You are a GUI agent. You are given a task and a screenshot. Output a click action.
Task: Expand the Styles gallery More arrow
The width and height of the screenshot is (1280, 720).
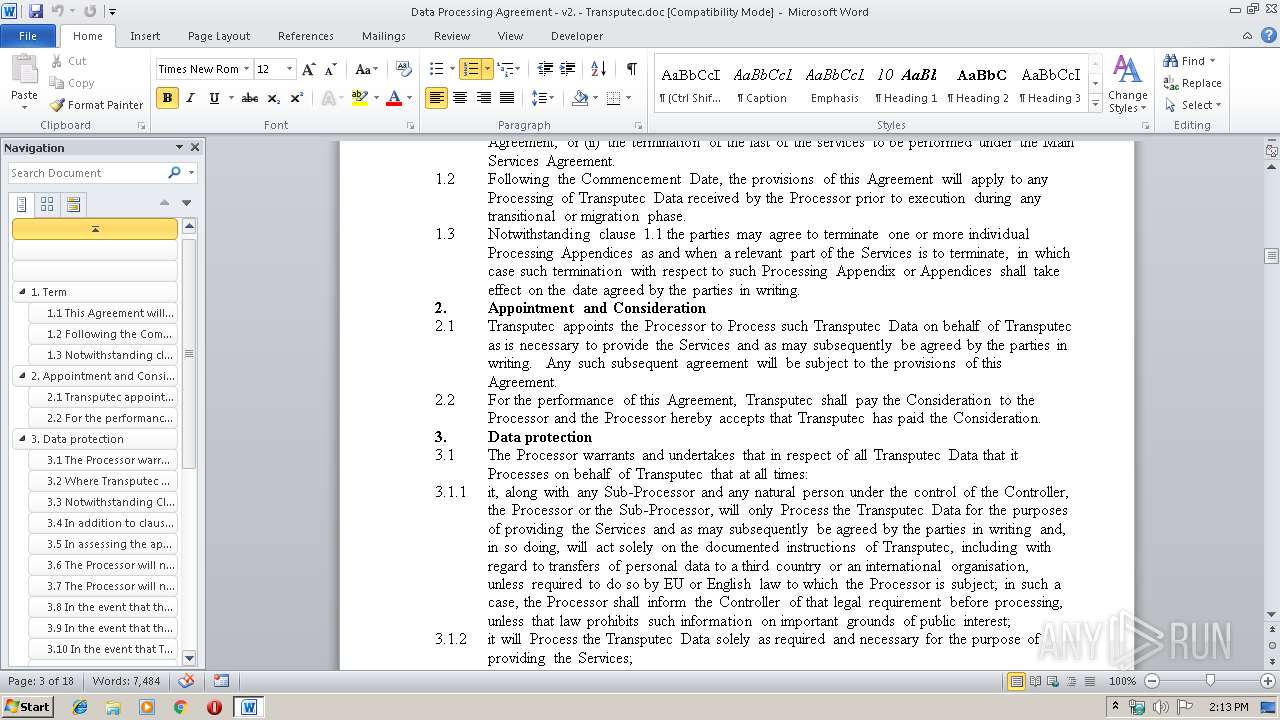(x=1096, y=104)
